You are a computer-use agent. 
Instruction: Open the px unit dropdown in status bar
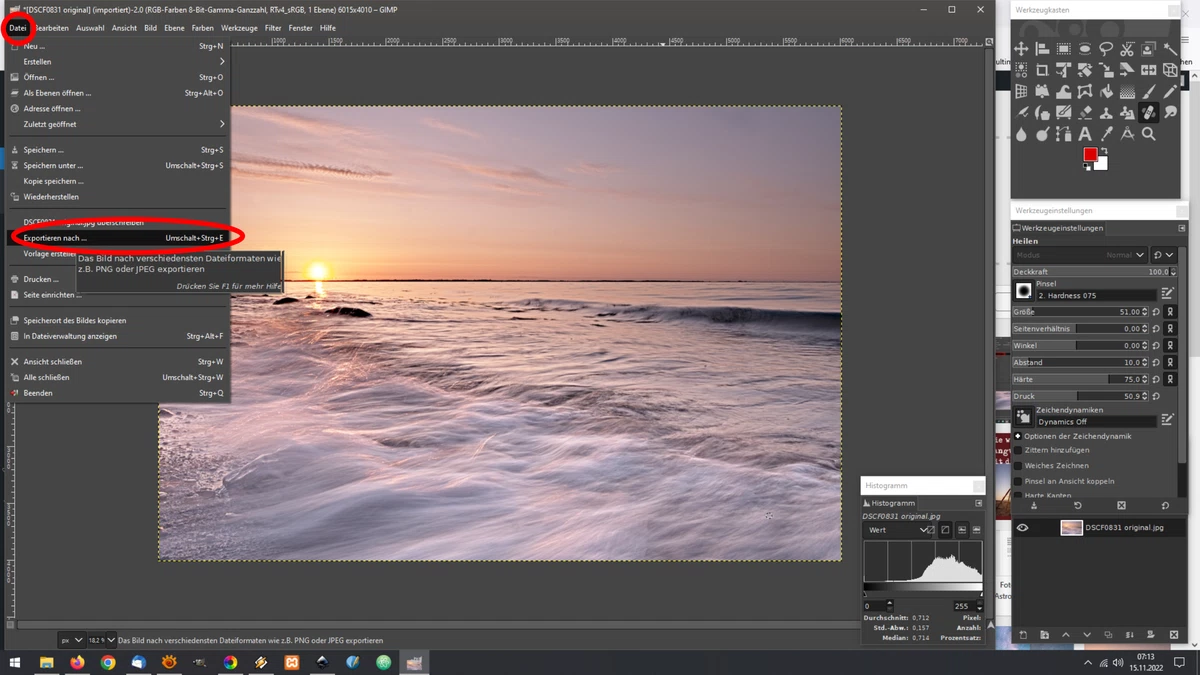click(72, 640)
